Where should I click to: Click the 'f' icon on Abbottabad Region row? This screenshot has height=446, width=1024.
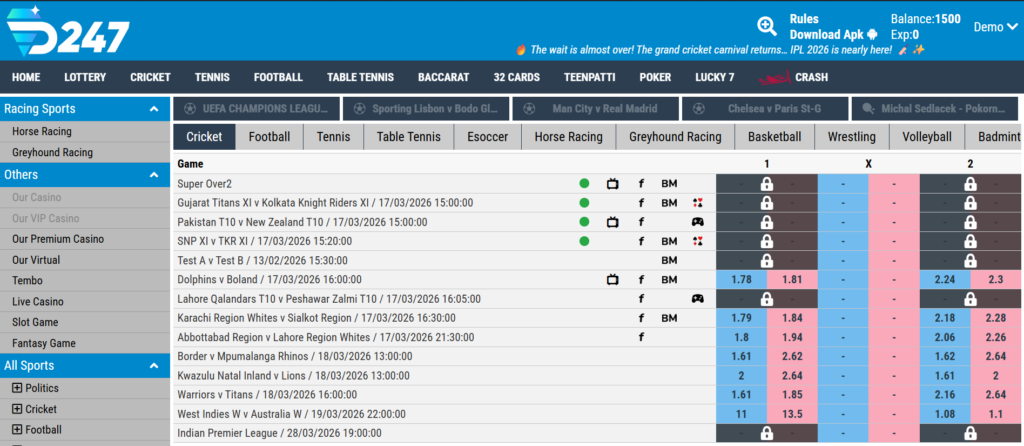(x=641, y=338)
